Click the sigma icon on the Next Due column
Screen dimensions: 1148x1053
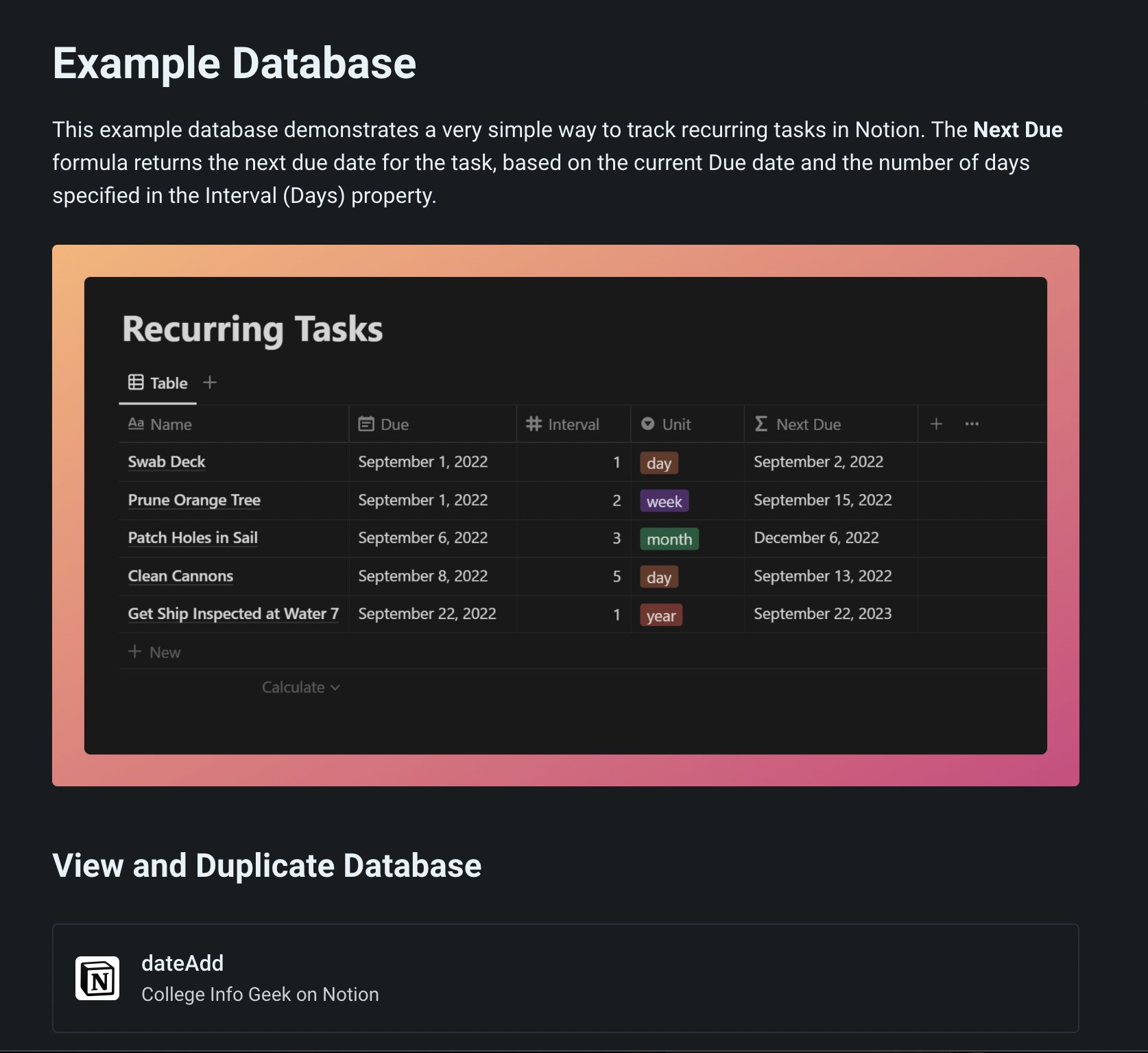pyautogui.click(x=760, y=424)
